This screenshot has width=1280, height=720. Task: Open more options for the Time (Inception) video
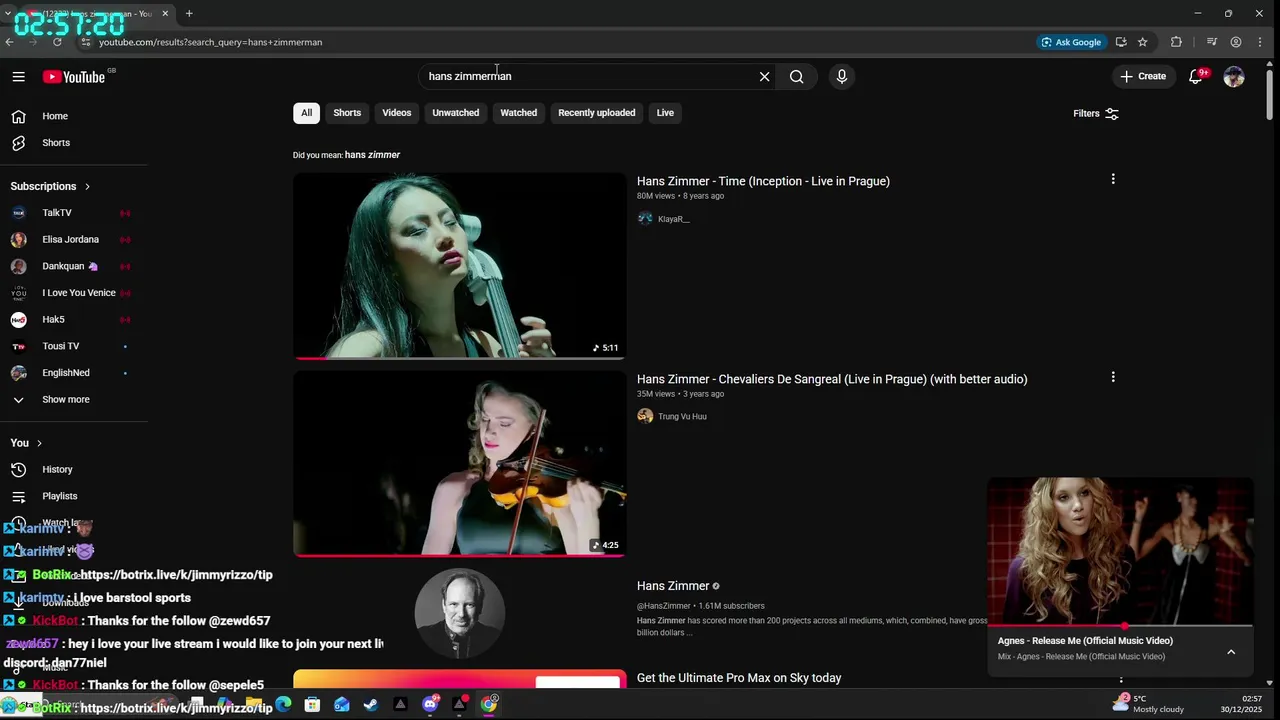coord(1113,179)
